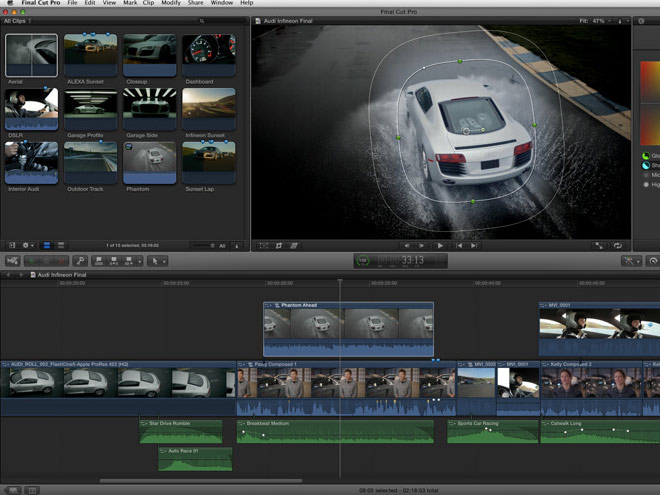660x495 pixels.
Task: Play the viewer clip
Action: click(x=440, y=245)
